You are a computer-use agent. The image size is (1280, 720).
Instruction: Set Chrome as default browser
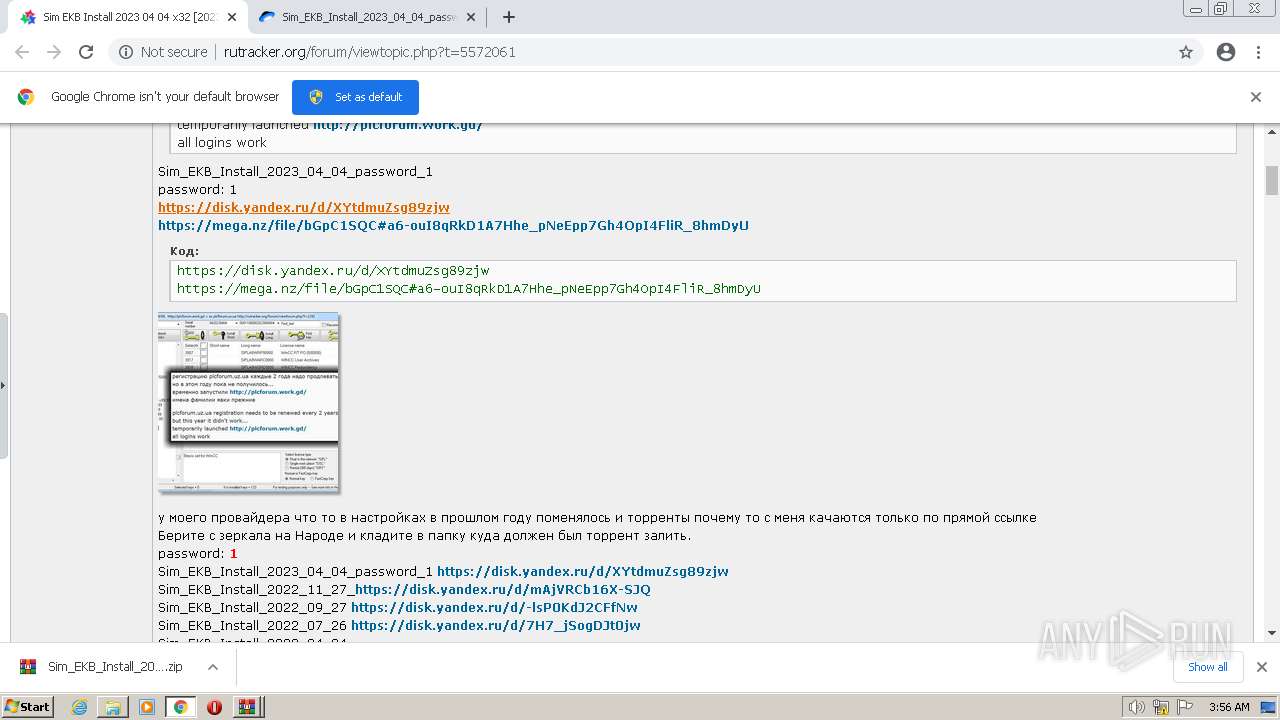[355, 97]
